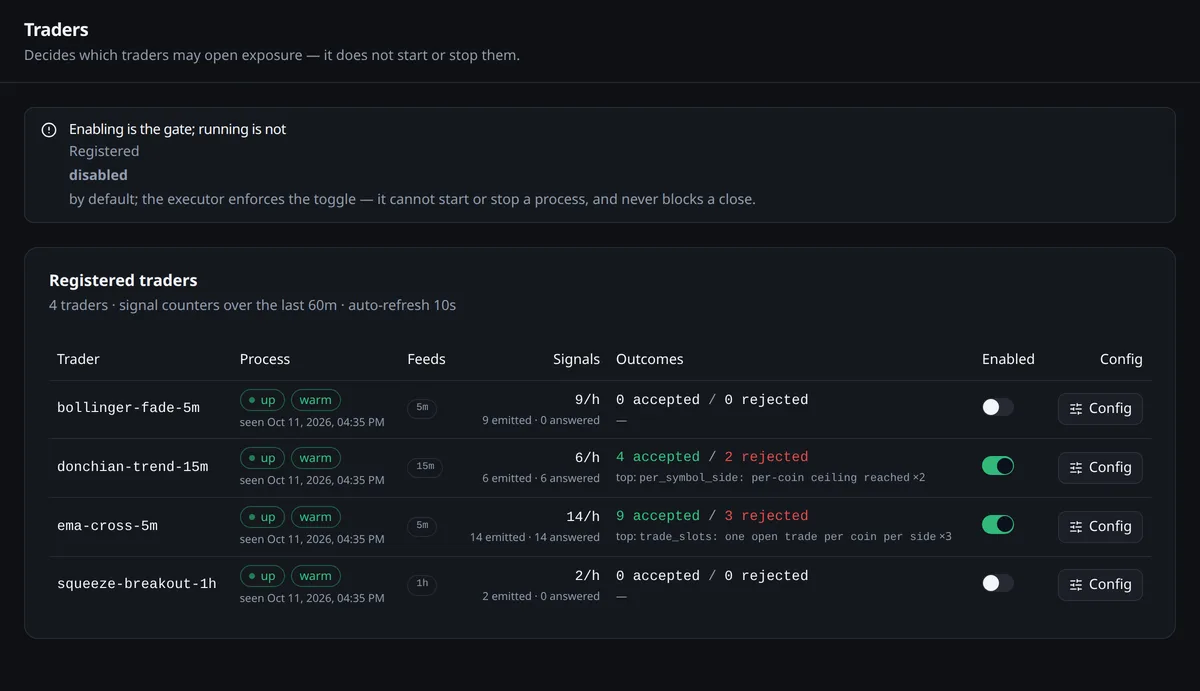Click the "2/h" signals value
1200x691 pixels.
click(587, 576)
